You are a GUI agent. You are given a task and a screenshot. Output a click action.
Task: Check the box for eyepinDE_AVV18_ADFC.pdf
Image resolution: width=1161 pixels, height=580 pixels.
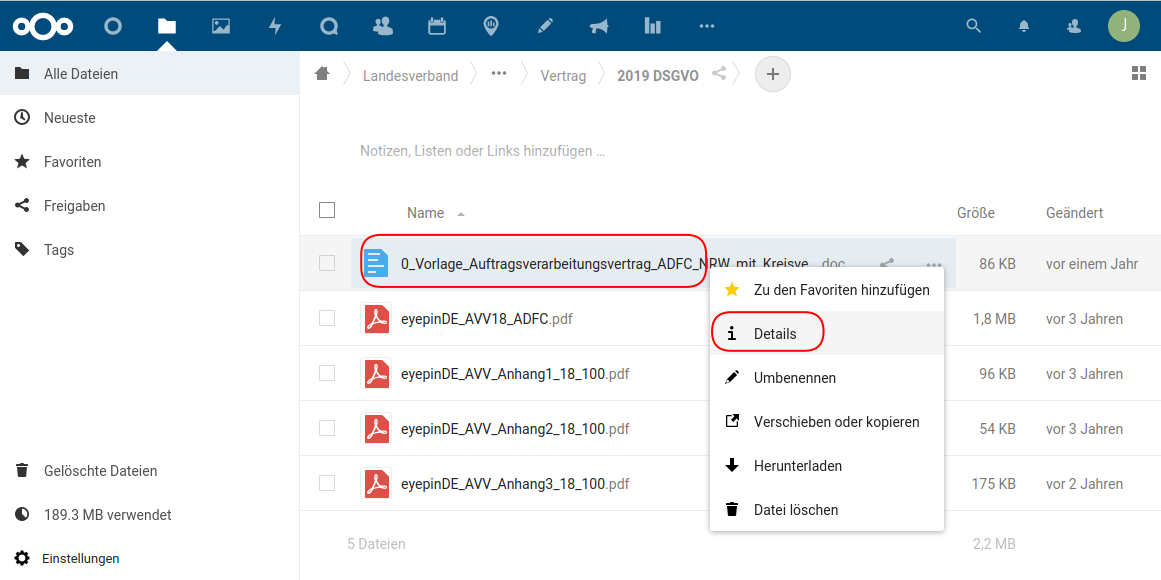[x=327, y=318]
